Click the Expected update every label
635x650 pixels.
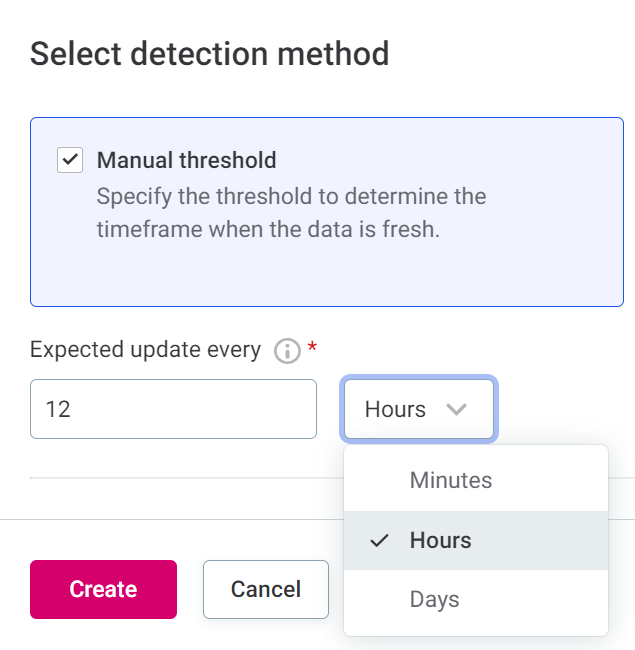point(145,350)
